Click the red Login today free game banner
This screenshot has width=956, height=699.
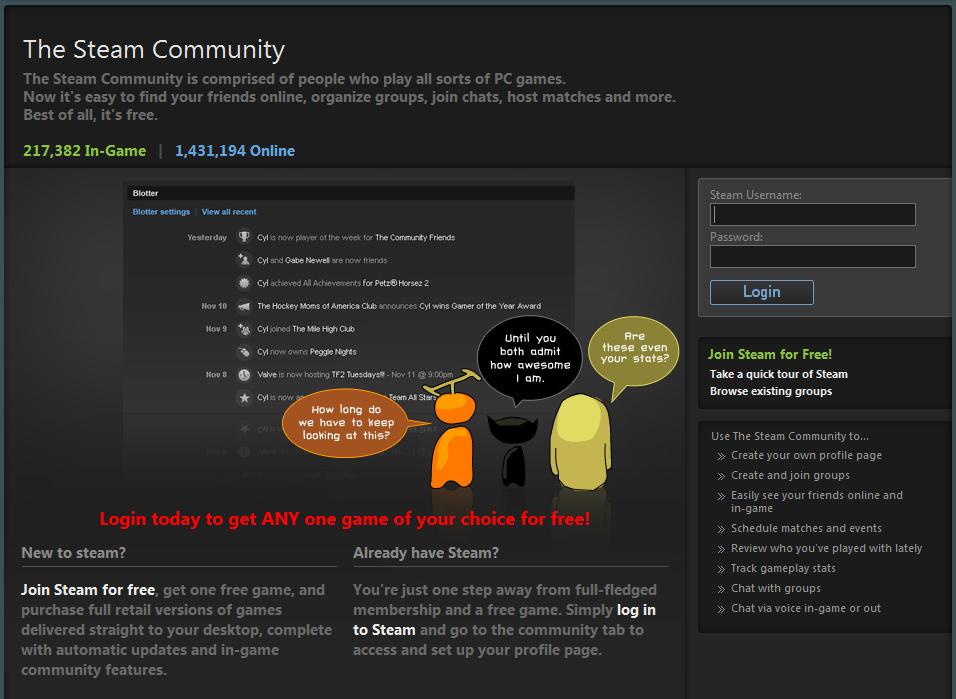[344, 519]
